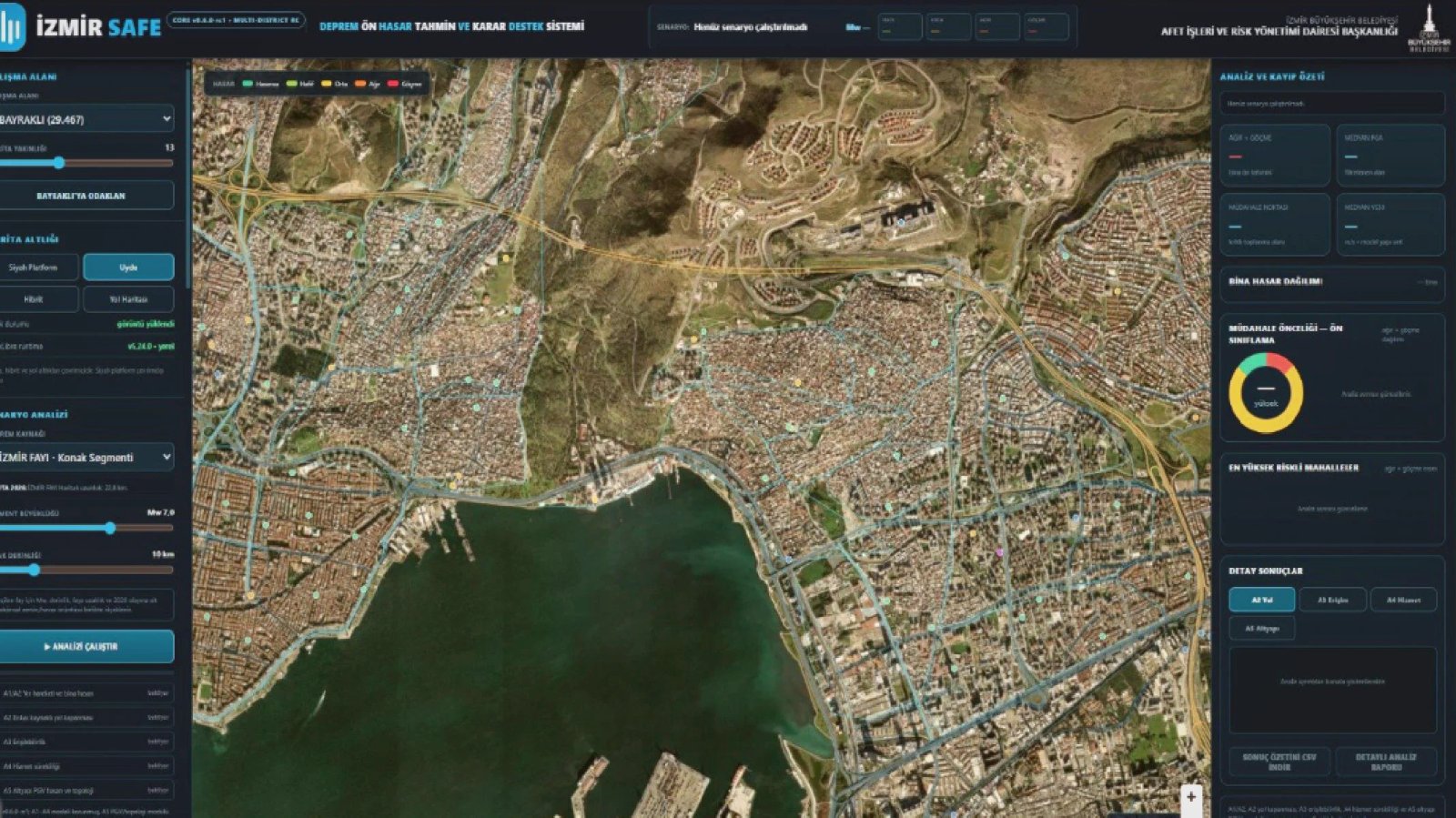Click the Detay Sonuçlar heading

1266,571
